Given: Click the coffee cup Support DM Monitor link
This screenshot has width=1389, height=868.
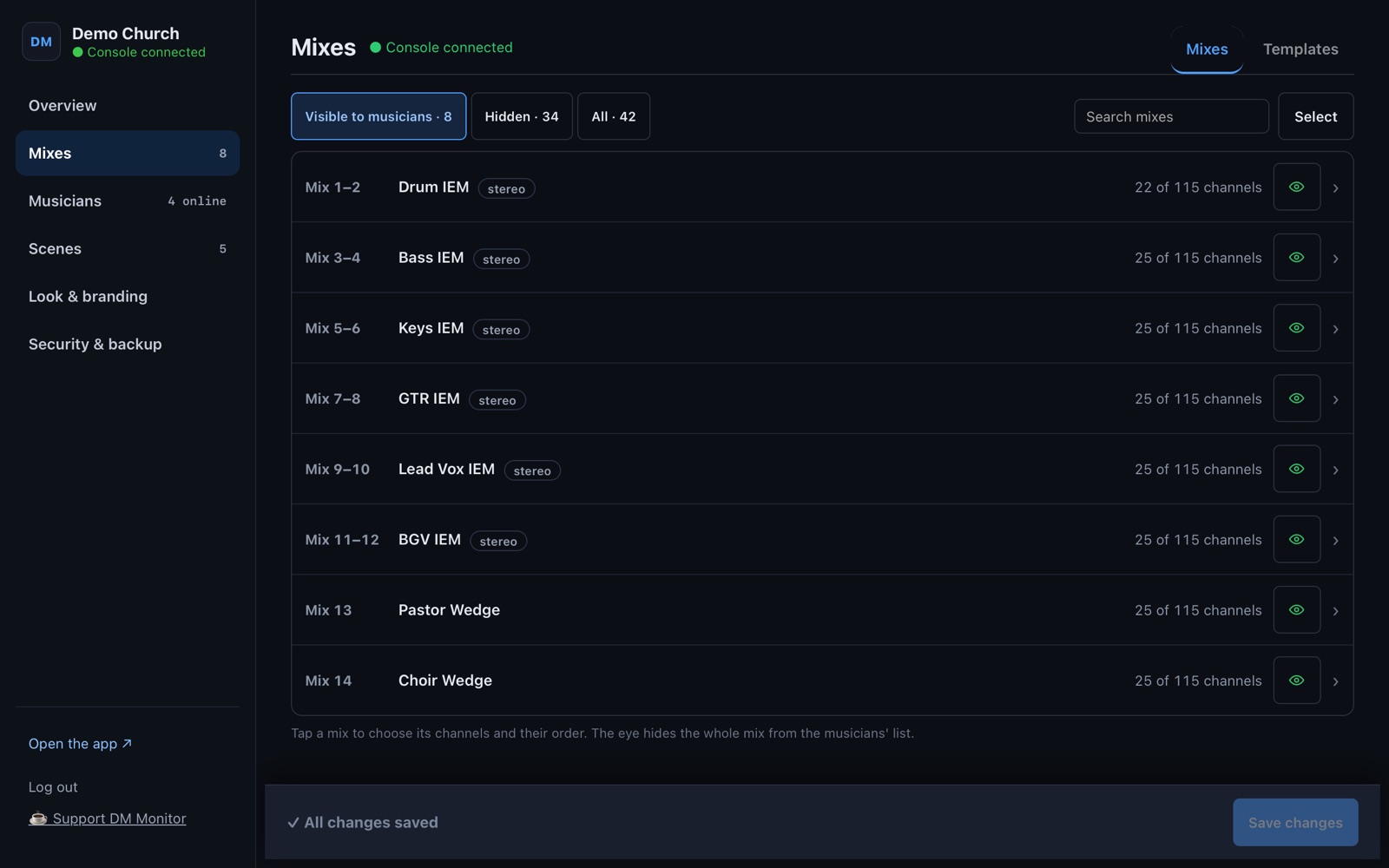Looking at the screenshot, I should (108, 818).
